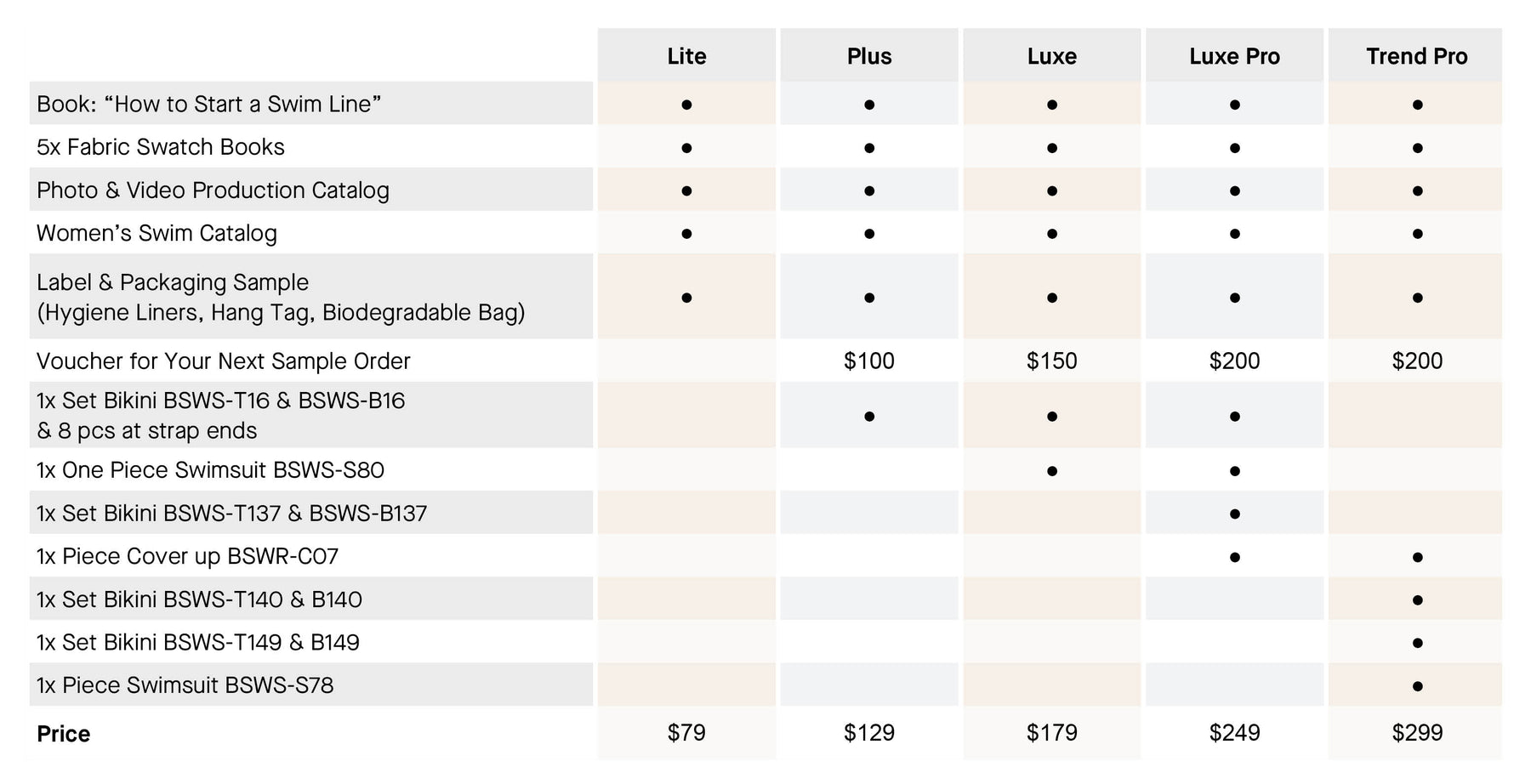Select the Trend Pro column header
This screenshot has width=1531, height=784.
(1417, 56)
